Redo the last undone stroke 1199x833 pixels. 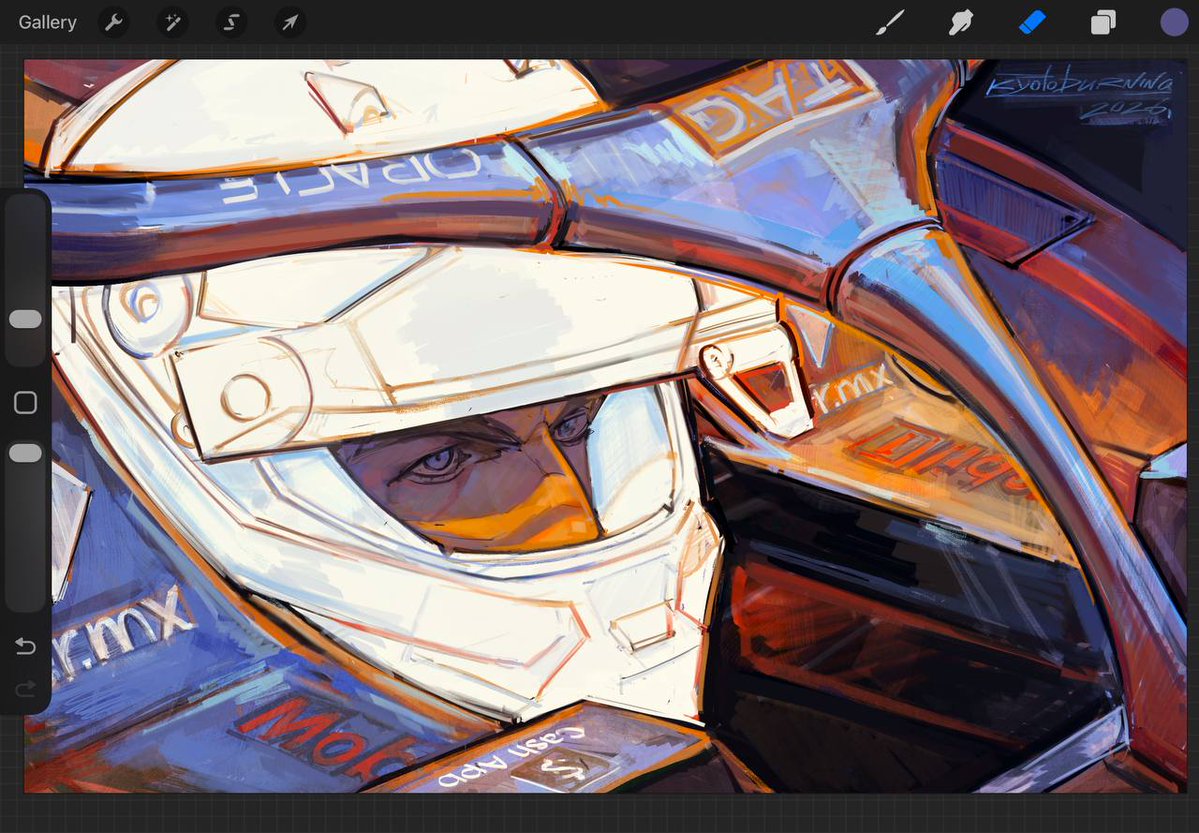(25, 691)
